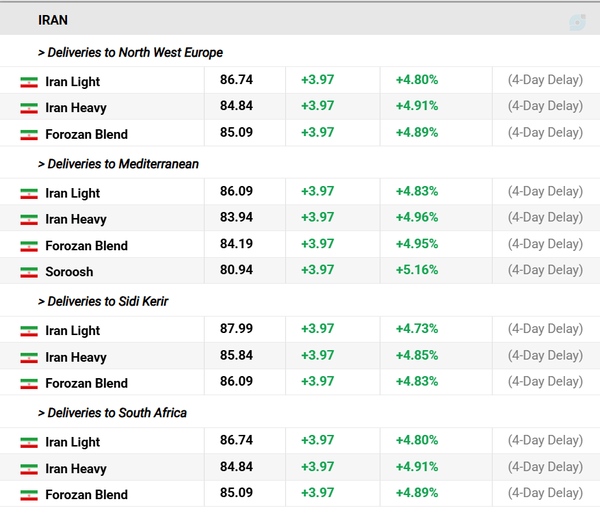Click flag icon for Mediterranean Iran Heavy

[29, 220]
